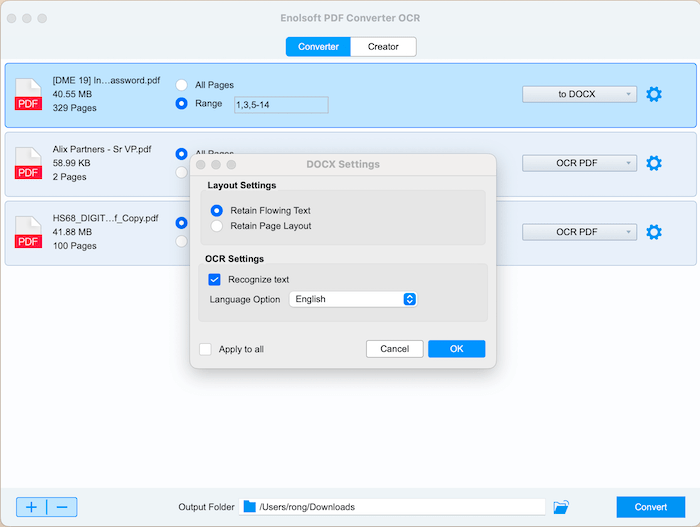The image size is (700, 527).
Task: Toggle Recognize text checkbox
Action: [x=214, y=280]
